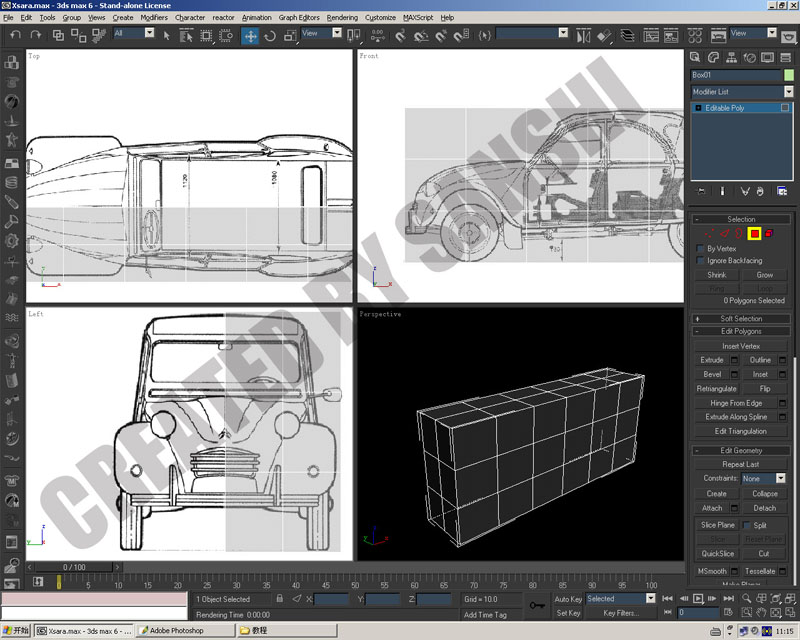This screenshot has height=640, width=800.
Task: Check the Split option box
Action: pos(746,525)
